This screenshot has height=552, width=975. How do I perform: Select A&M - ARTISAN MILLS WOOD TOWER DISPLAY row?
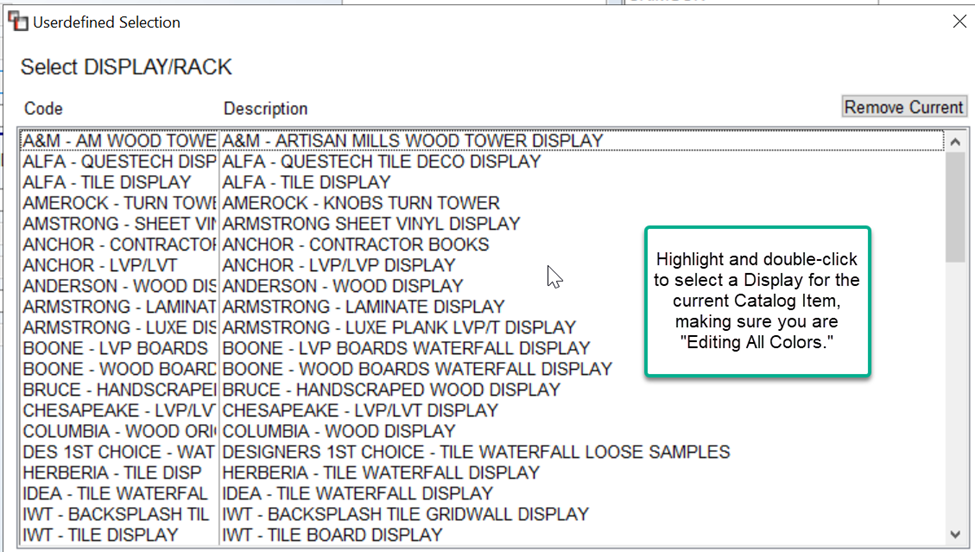pos(482,140)
